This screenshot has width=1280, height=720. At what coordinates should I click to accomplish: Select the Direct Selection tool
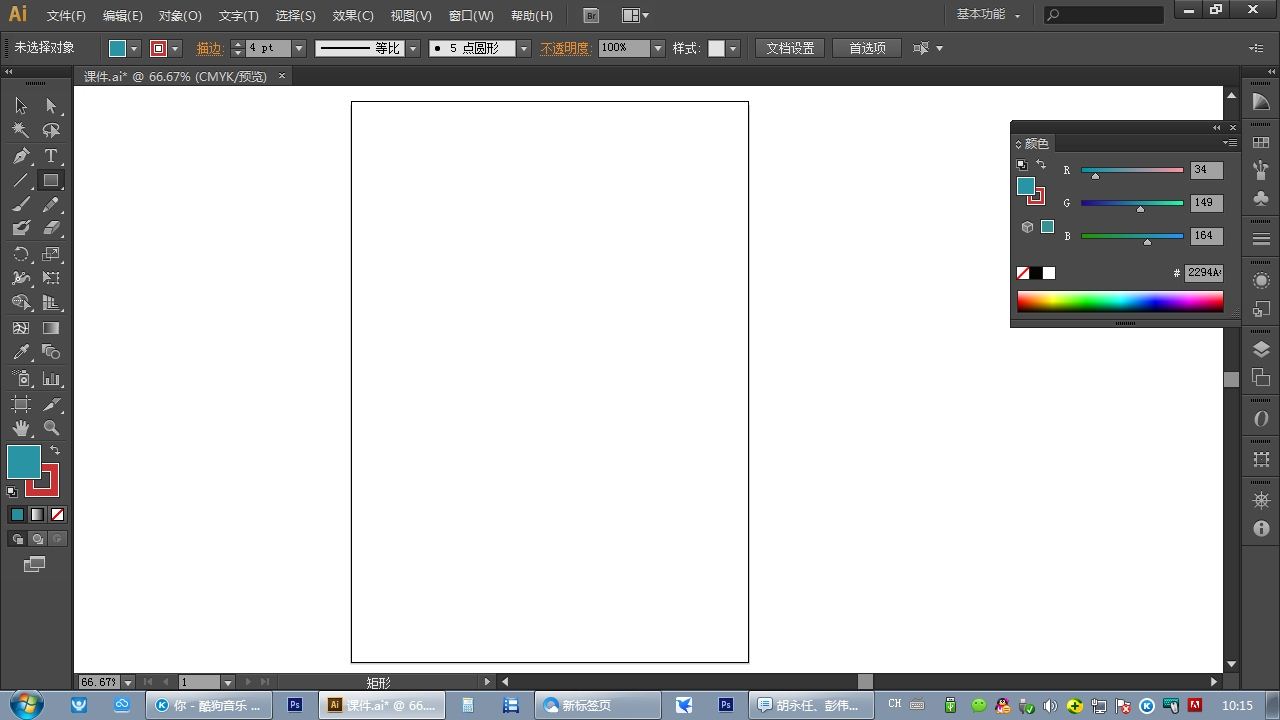51,106
